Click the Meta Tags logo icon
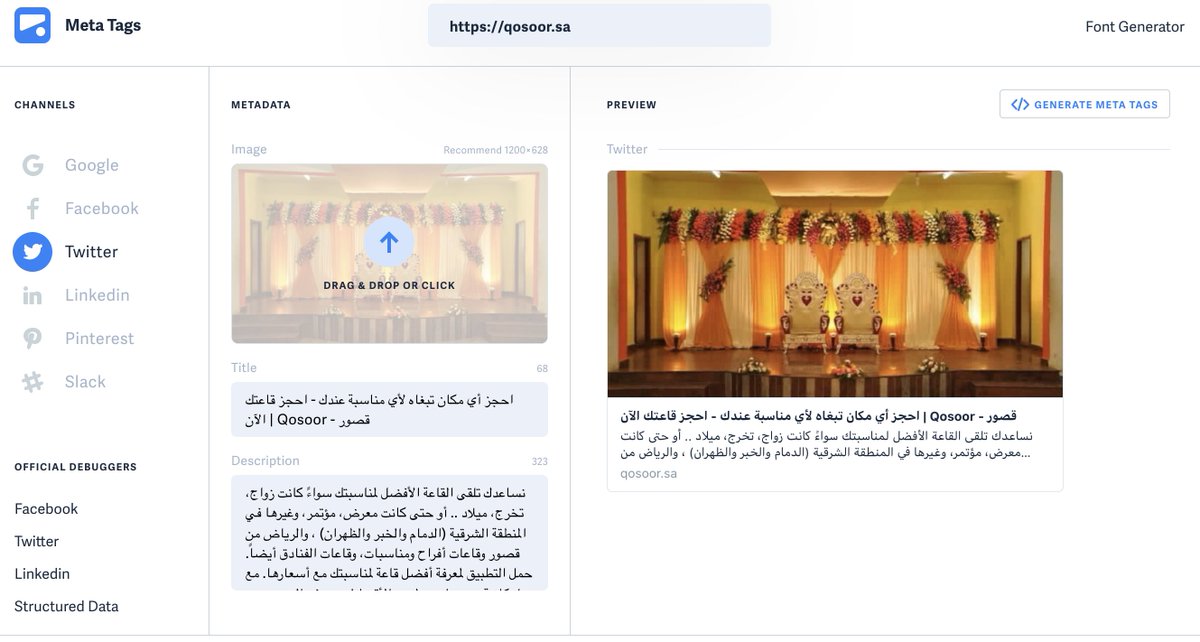 point(32,25)
